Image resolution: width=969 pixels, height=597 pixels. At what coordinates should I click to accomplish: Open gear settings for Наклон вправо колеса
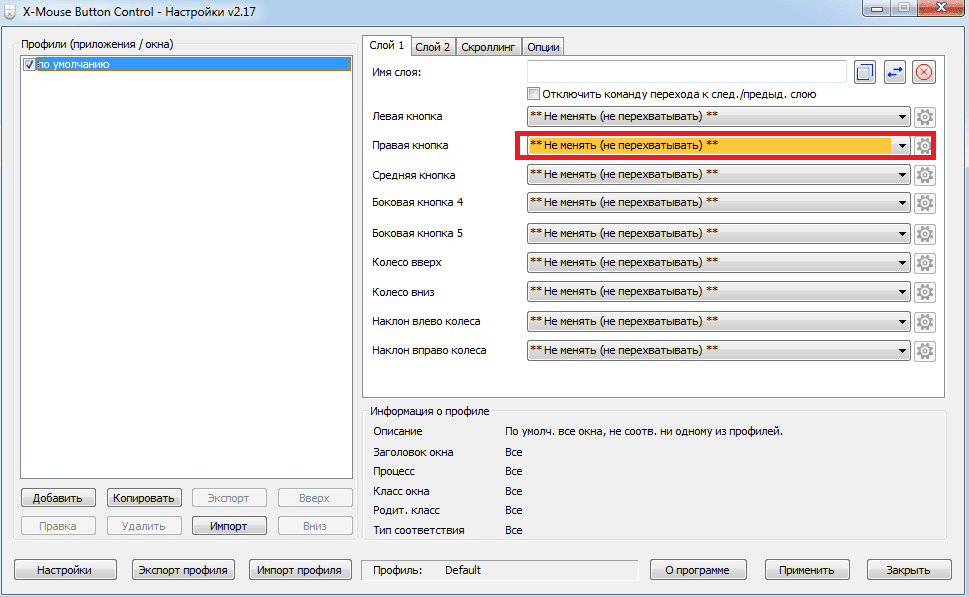point(925,351)
